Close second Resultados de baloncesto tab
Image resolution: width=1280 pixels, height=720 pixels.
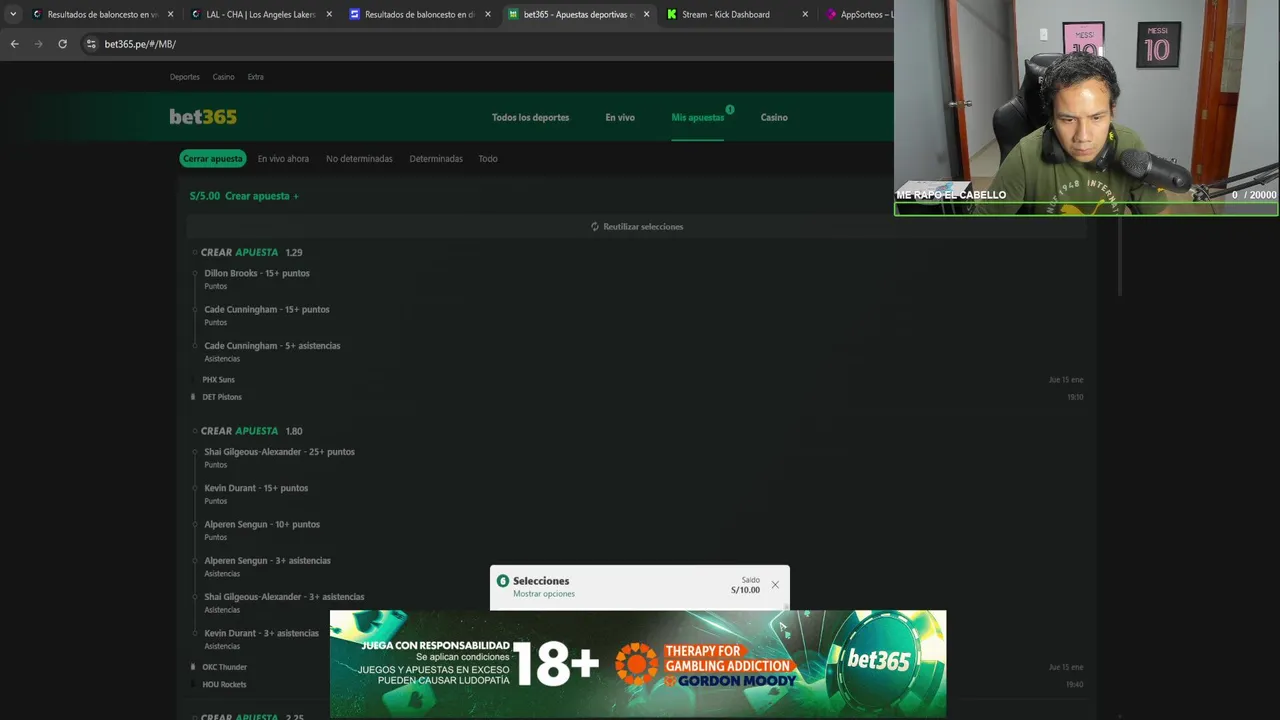click(x=488, y=14)
